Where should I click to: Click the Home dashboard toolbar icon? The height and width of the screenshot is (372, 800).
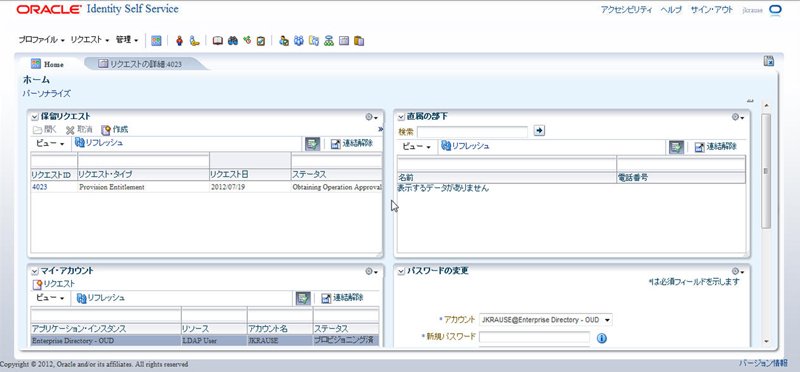156,40
